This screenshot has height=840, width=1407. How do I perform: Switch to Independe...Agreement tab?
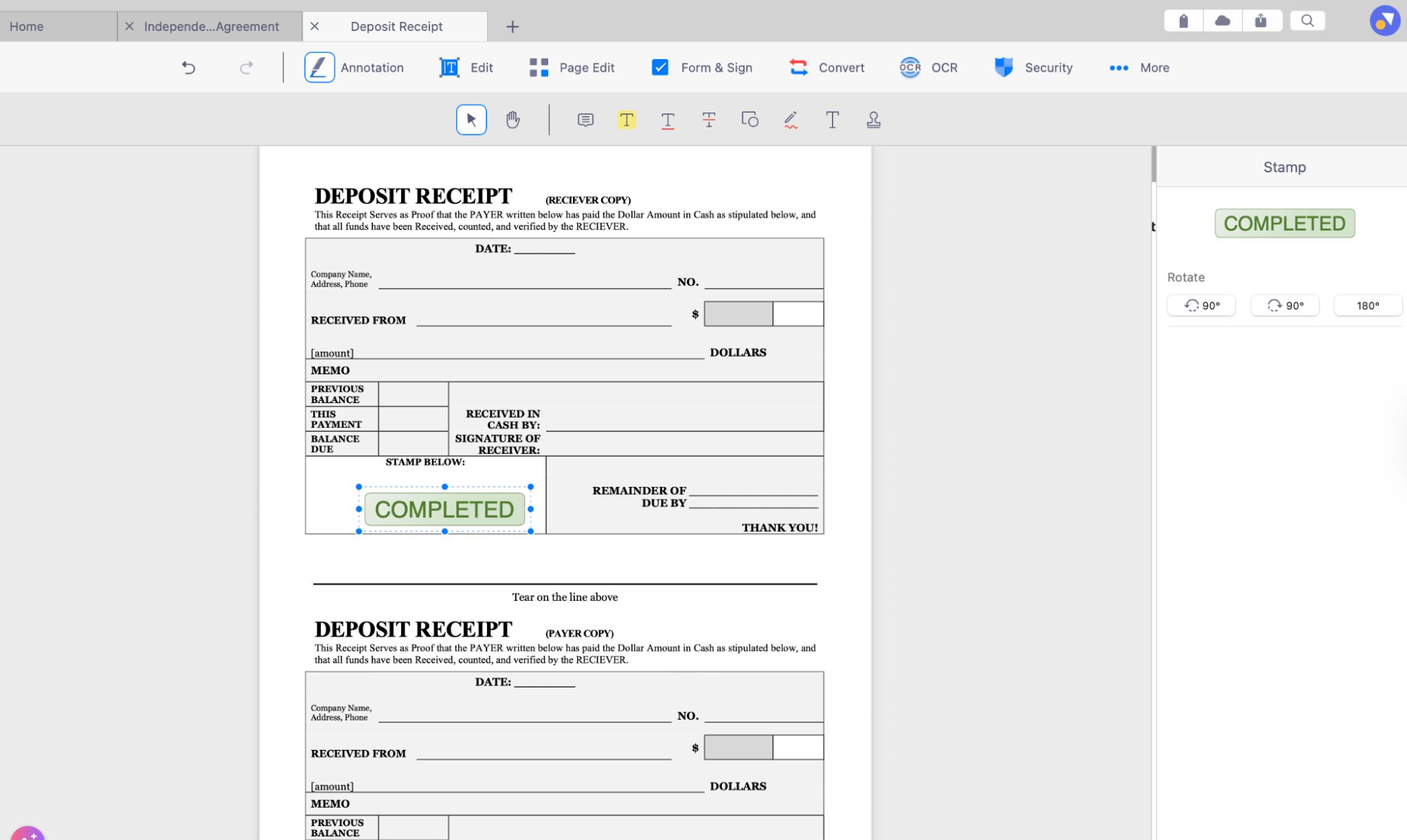point(211,26)
